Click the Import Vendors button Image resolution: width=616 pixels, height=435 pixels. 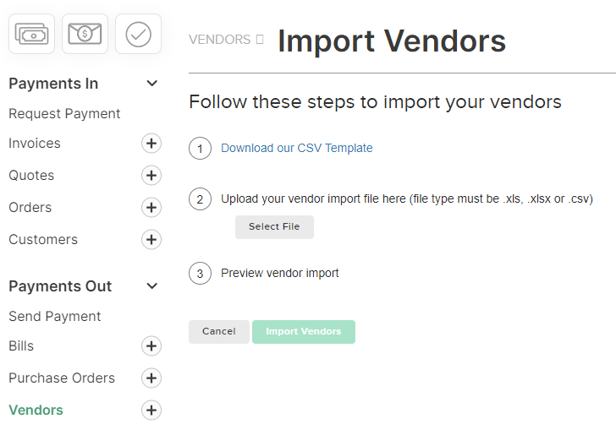click(304, 332)
